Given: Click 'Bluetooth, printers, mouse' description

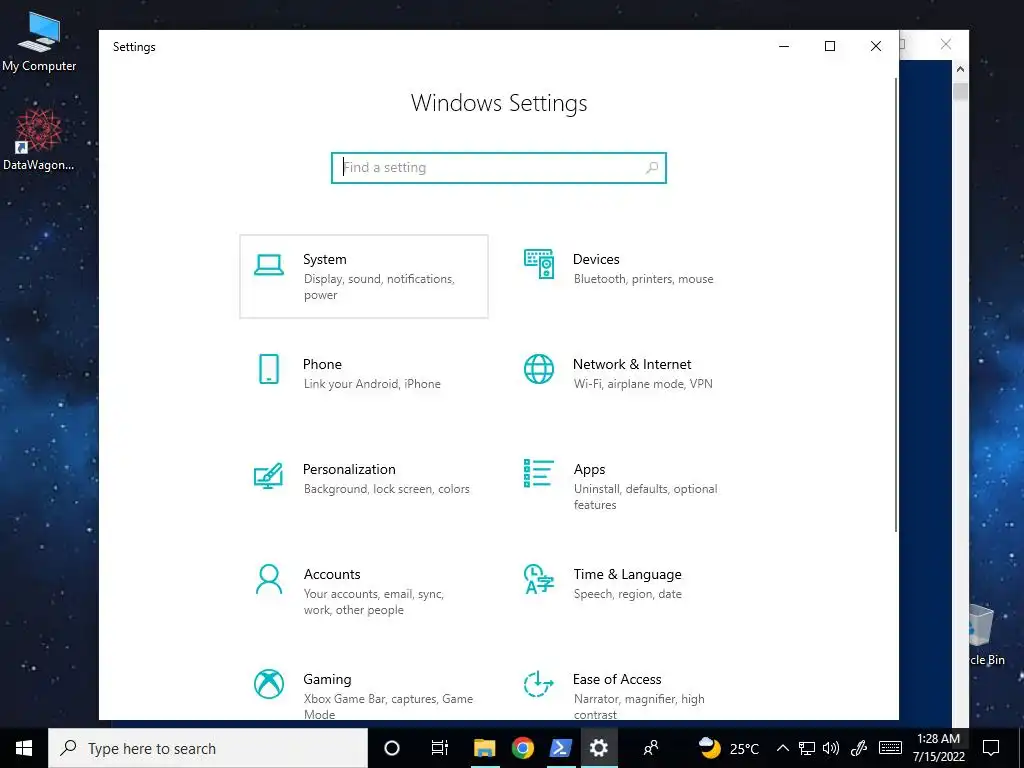Looking at the screenshot, I should pos(643,279).
